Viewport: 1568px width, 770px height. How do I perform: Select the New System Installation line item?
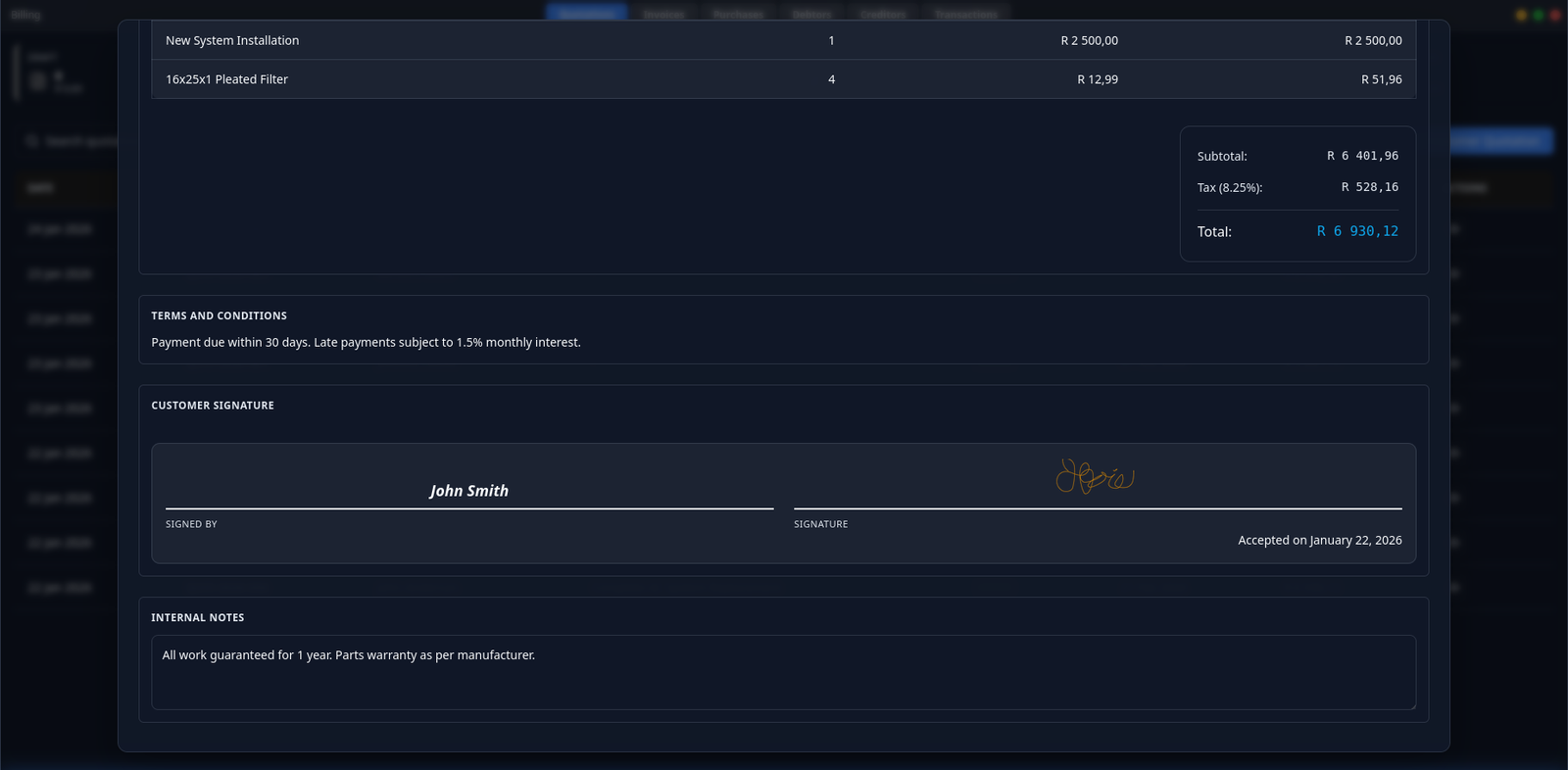click(232, 40)
